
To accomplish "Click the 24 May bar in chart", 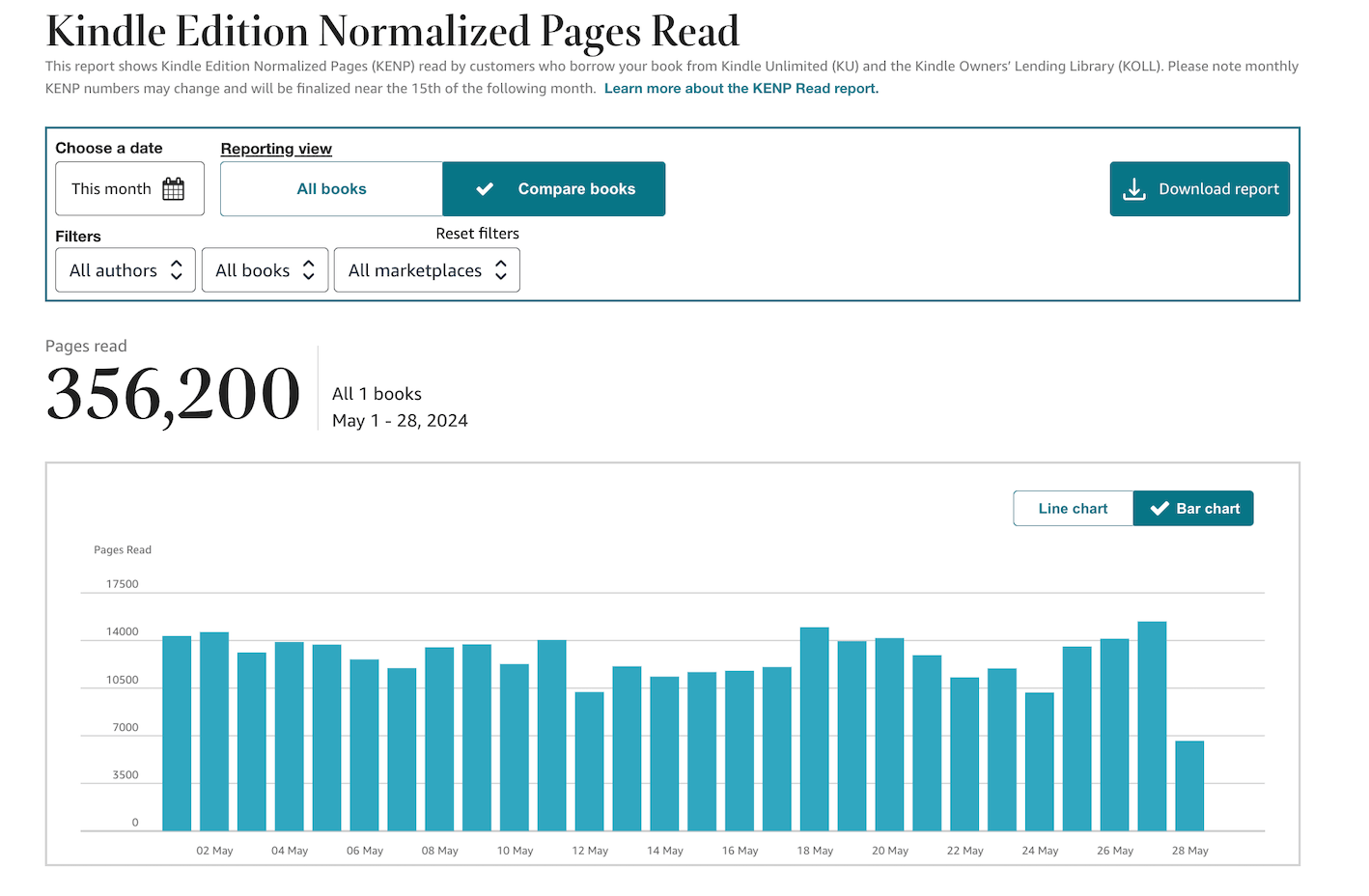I will click(x=1040, y=762).
